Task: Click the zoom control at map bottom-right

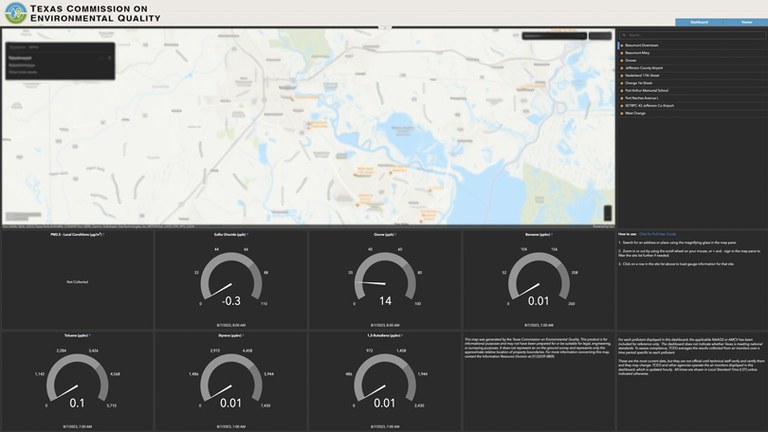Action: pyautogui.click(x=607, y=212)
